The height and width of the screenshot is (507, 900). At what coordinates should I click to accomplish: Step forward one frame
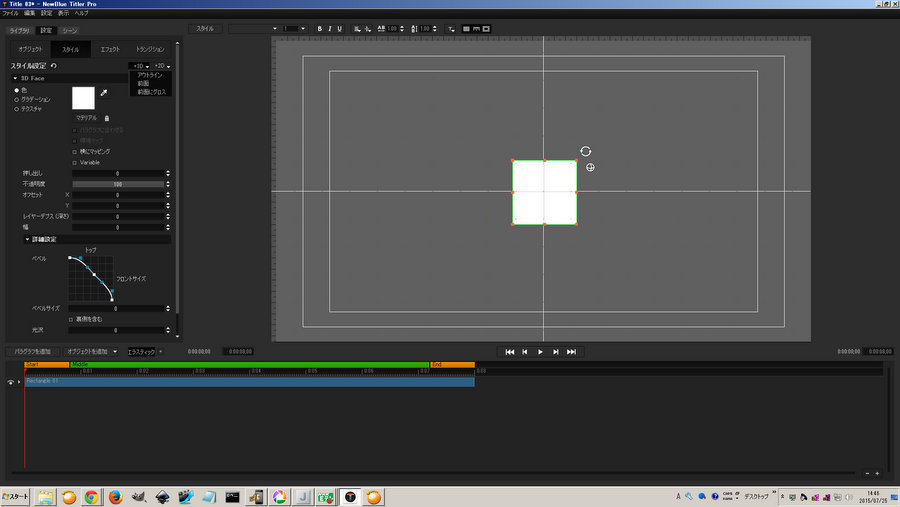[x=556, y=352]
